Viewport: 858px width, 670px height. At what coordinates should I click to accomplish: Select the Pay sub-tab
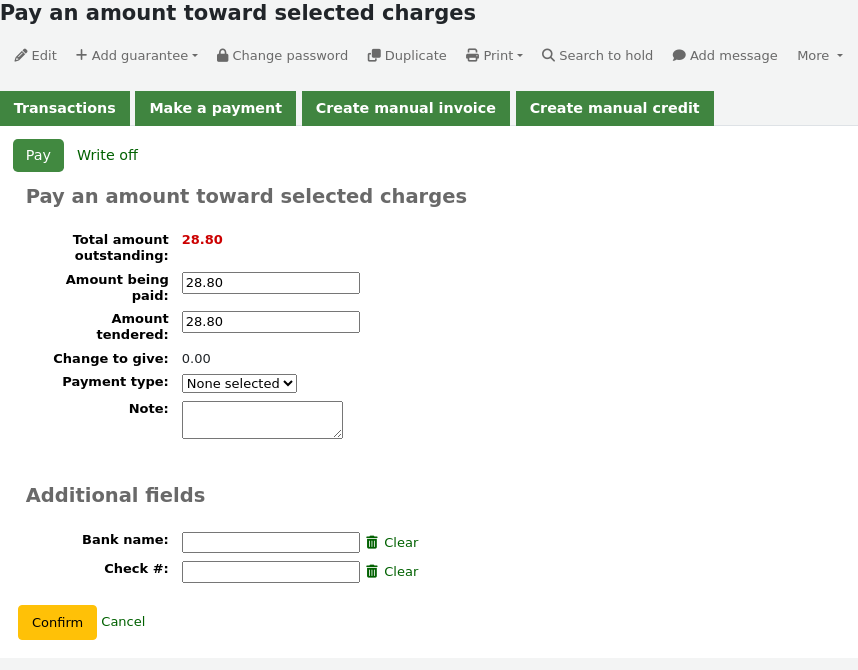pos(38,155)
